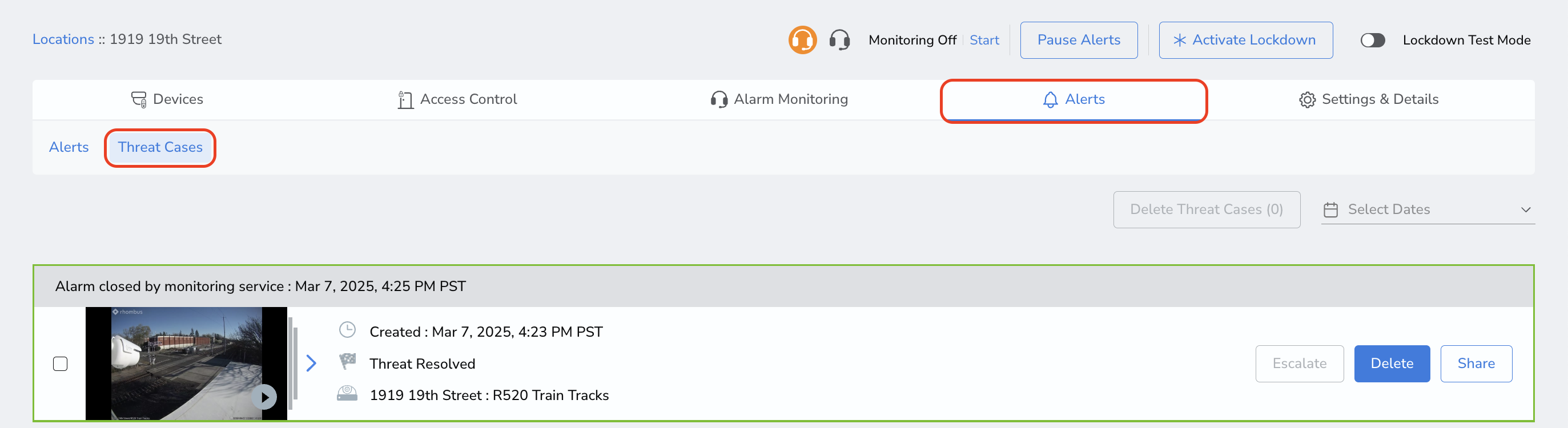Viewport: 1568px width, 428px height.
Task: Click the clock icon next to Created
Action: coord(347,330)
